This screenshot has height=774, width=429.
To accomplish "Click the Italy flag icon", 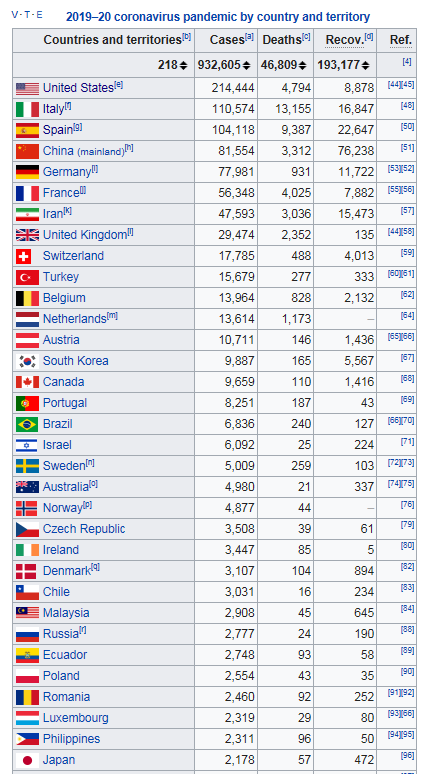I will tap(27, 109).
